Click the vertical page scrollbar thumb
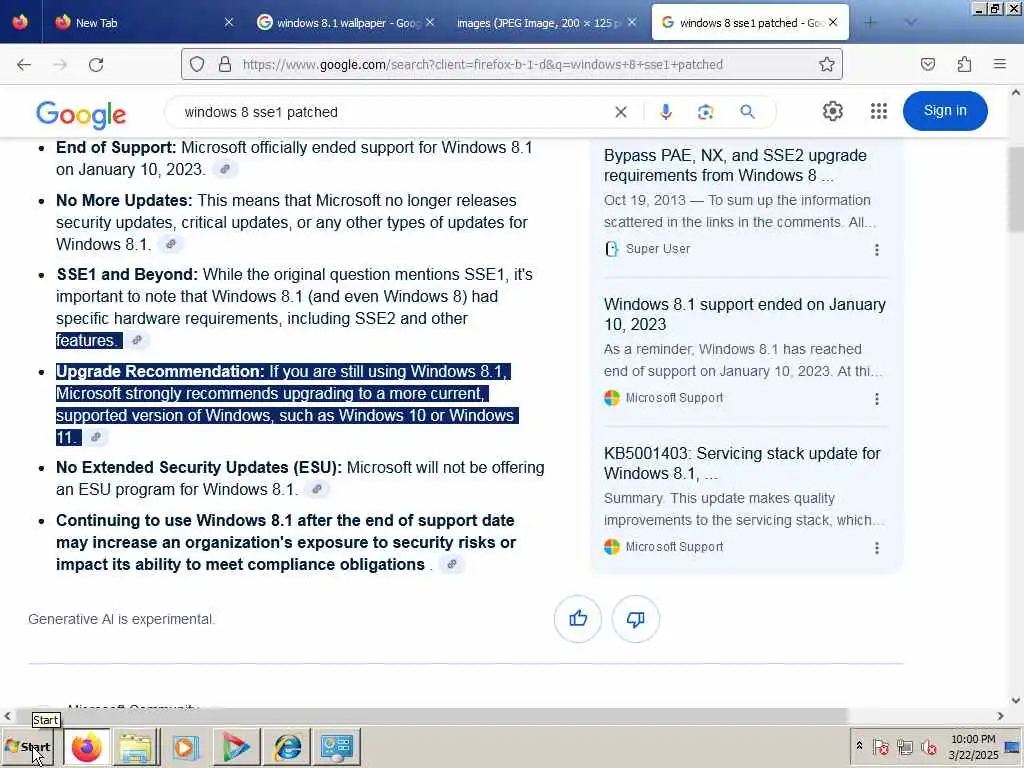This screenshot has height=768, width=1024. tap(1016, 189)
